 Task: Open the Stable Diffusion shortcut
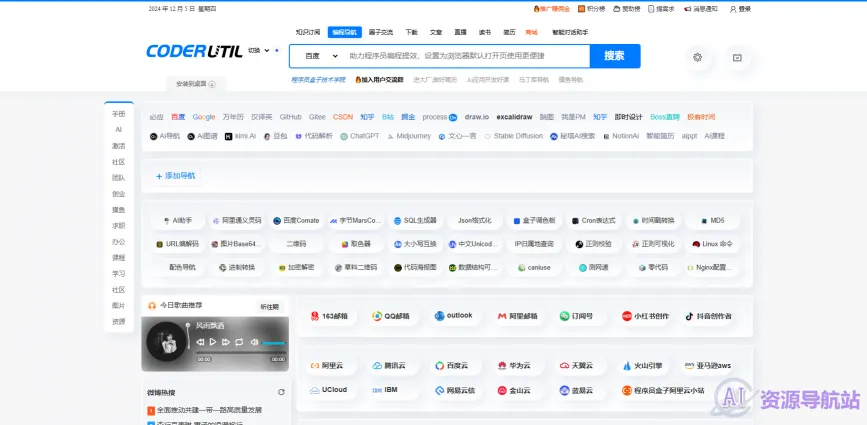pos(514,136)
